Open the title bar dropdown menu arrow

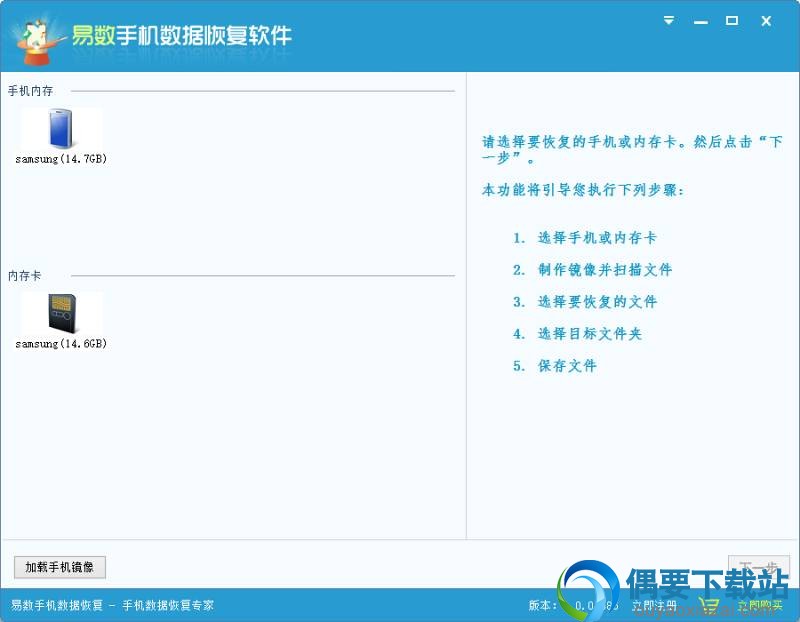tap(669, 20)
